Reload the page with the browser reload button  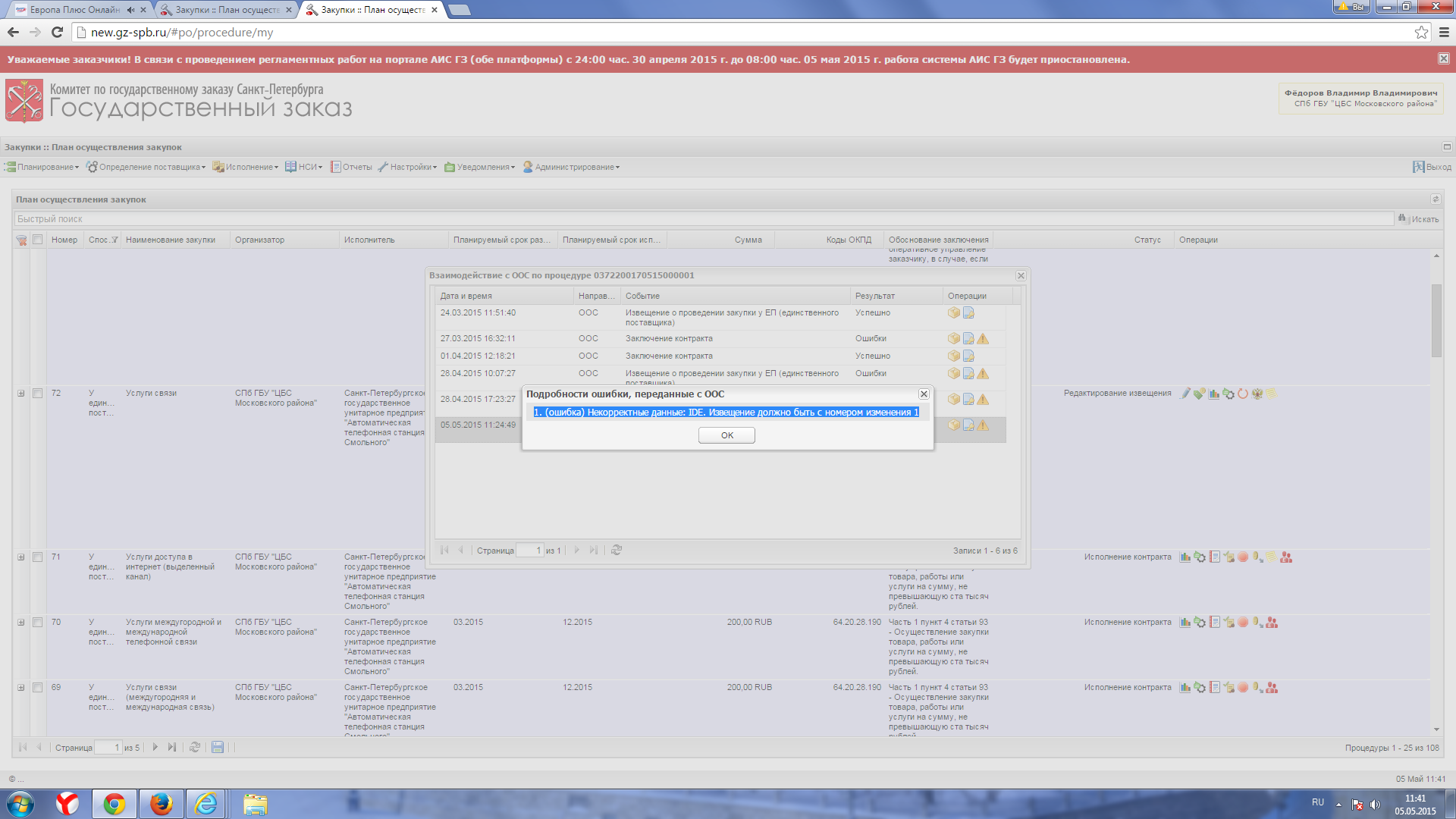(x=57, y=32)
